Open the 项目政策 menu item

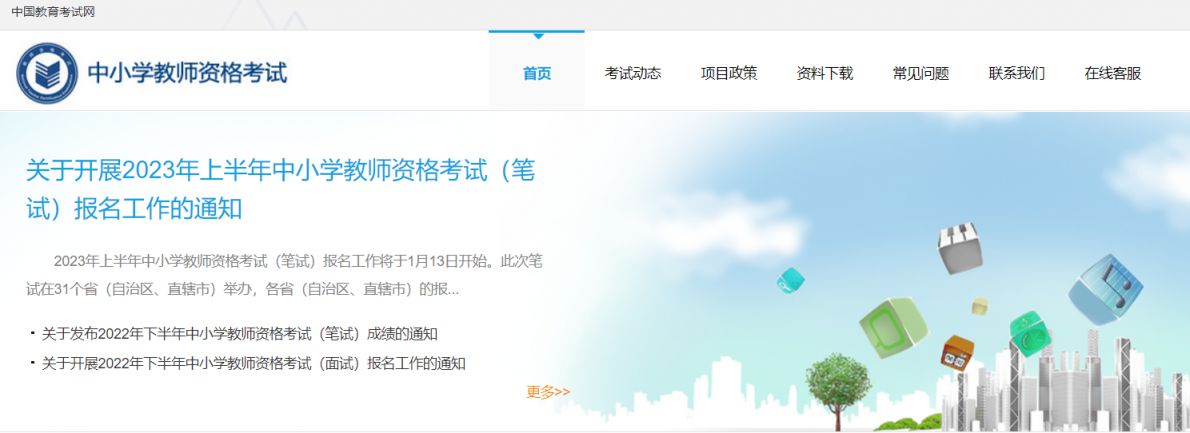(x=729, y=74)
